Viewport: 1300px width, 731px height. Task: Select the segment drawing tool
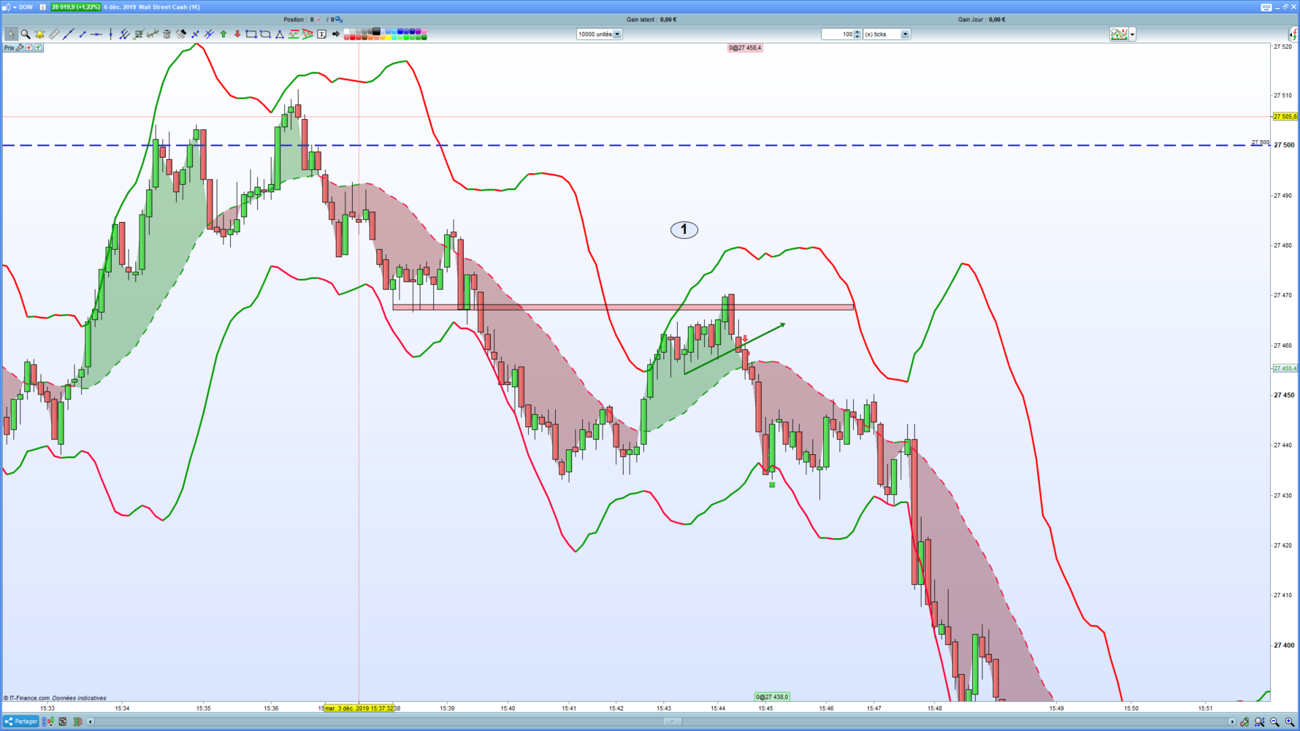click(82, 34)
